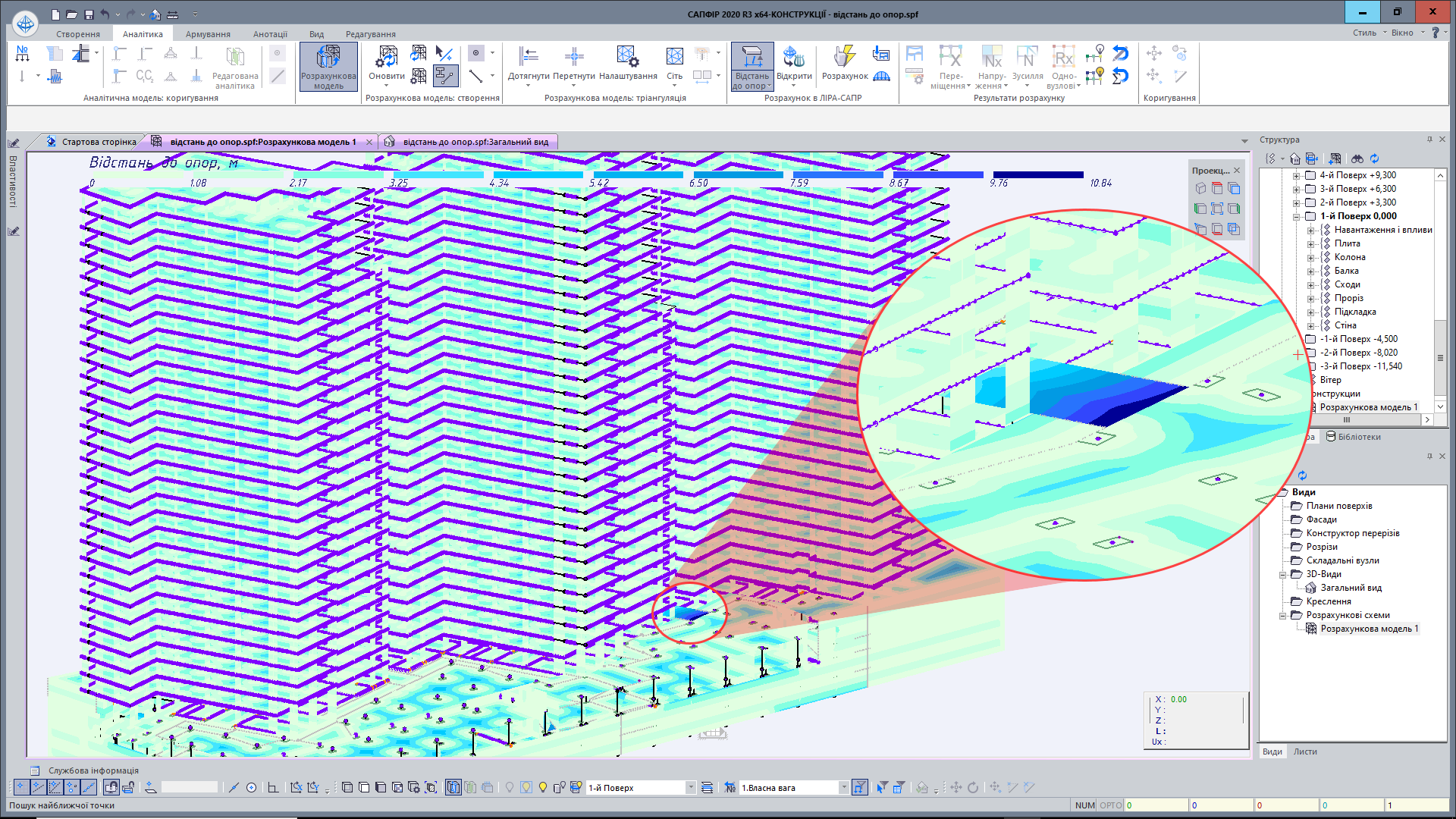Click the Перетнути icon
Image resolution: width=1456 pixels, height=819 pixels.
[573, 58]
